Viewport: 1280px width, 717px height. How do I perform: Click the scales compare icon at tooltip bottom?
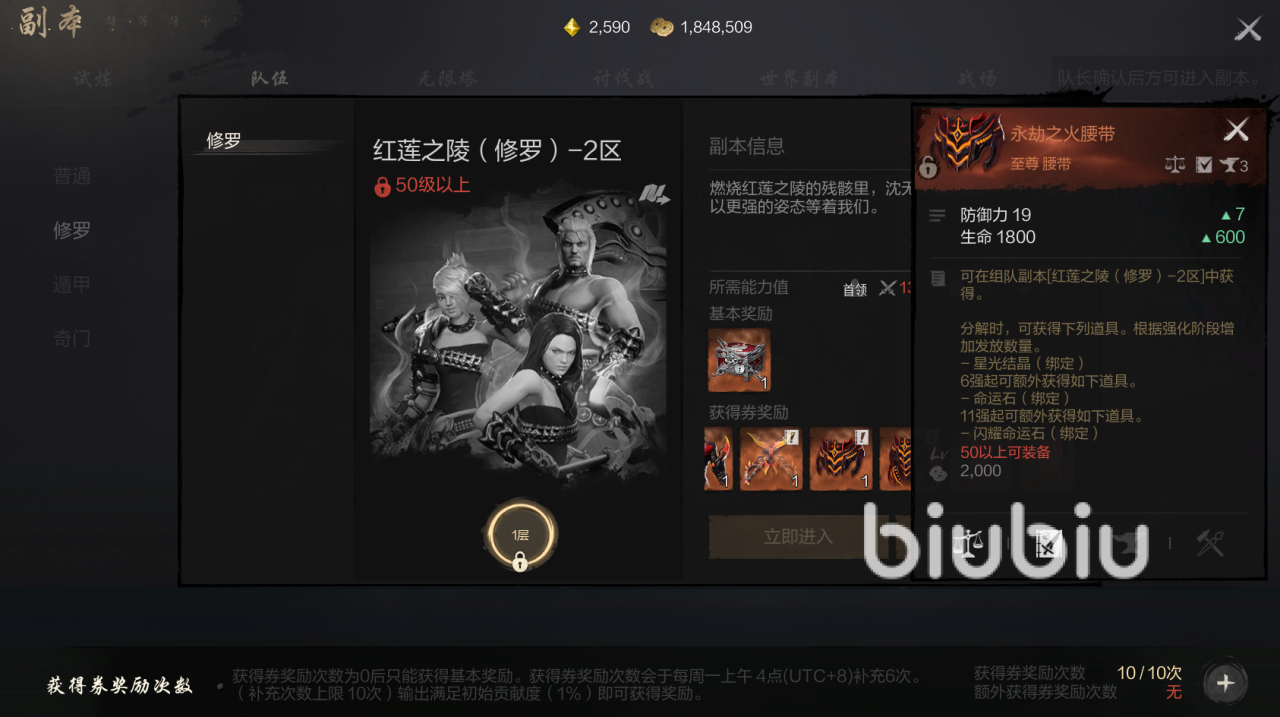pos(968,543)
